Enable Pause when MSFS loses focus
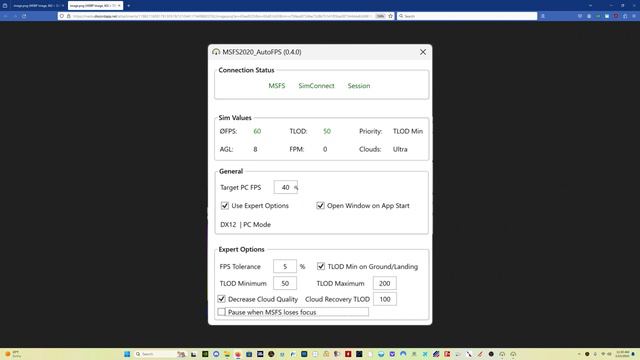640x360 pixels. click(x=222, y=312)
